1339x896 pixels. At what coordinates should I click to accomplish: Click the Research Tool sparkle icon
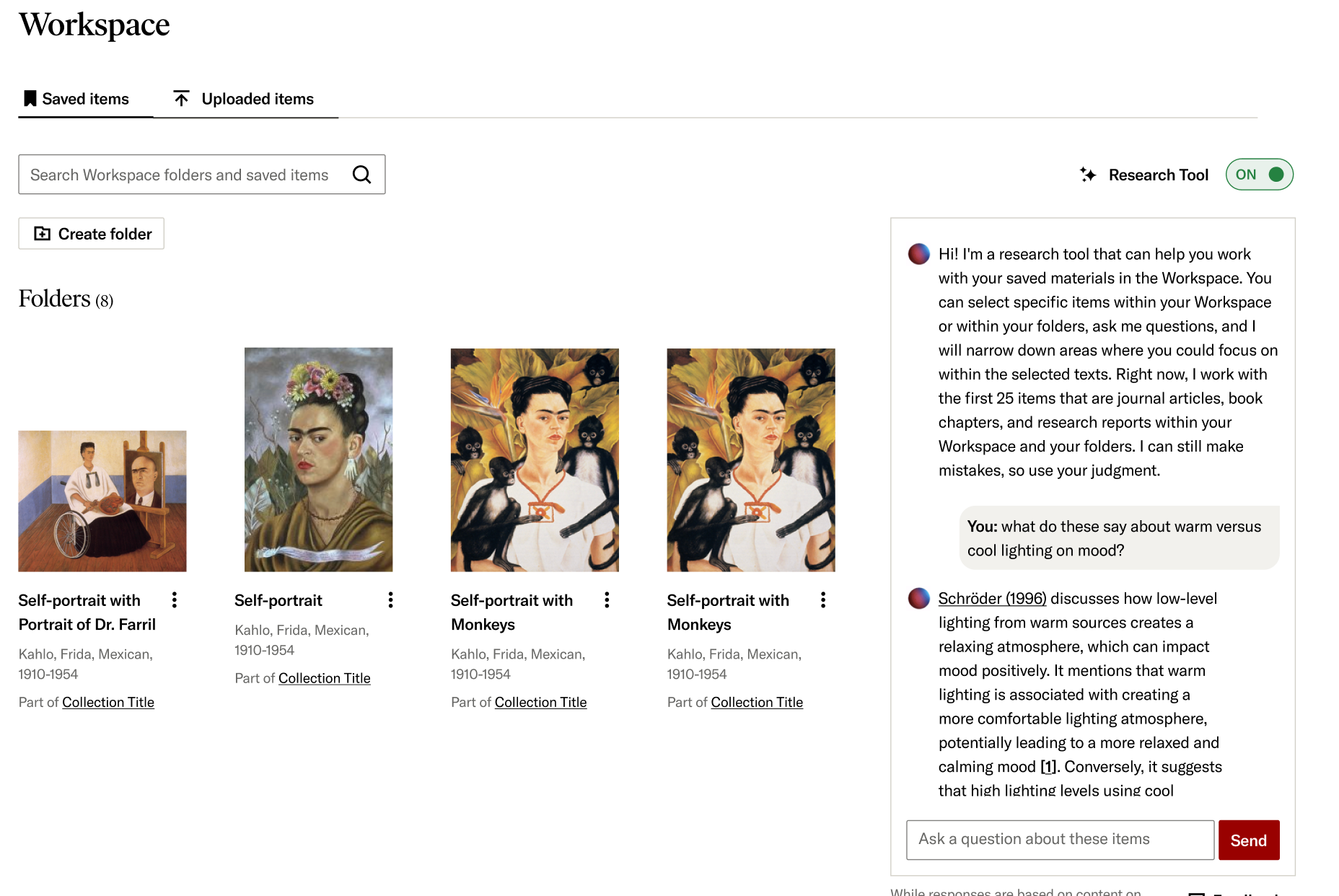tap(1088, 175)
